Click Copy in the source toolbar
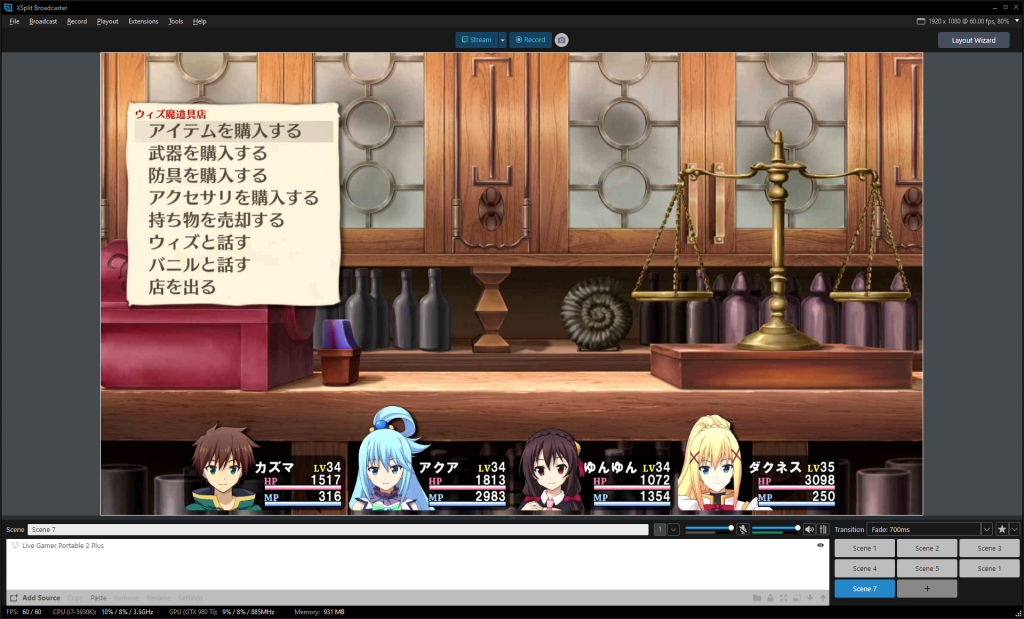 click(x=75, y=598)
